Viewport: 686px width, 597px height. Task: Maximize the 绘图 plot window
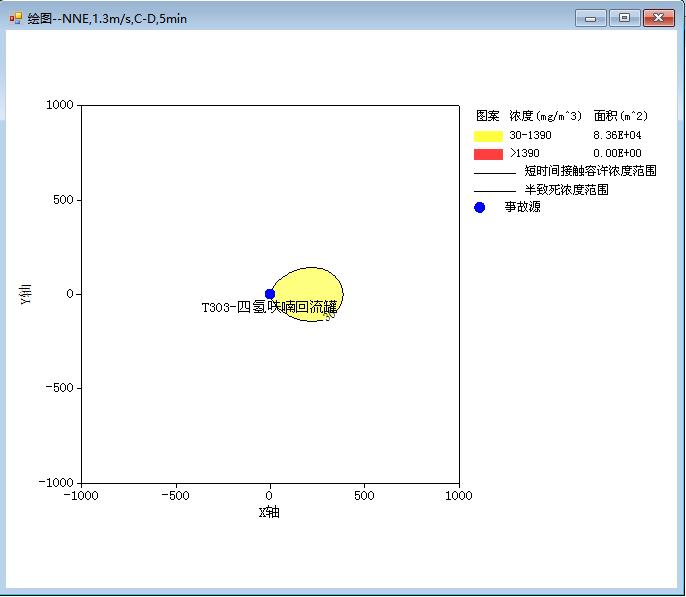(624, 18)
